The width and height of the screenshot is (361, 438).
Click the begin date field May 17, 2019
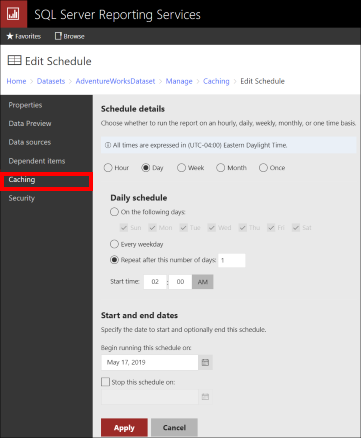click(x=150, y=362)
